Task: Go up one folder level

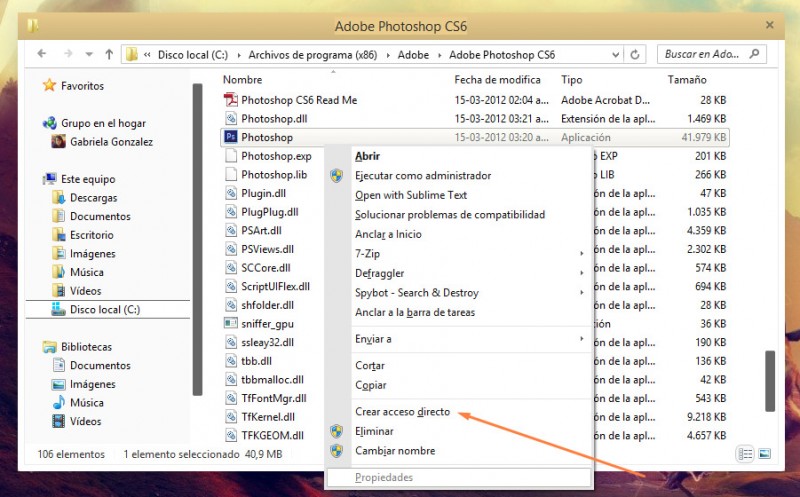Action: point(109,54)
